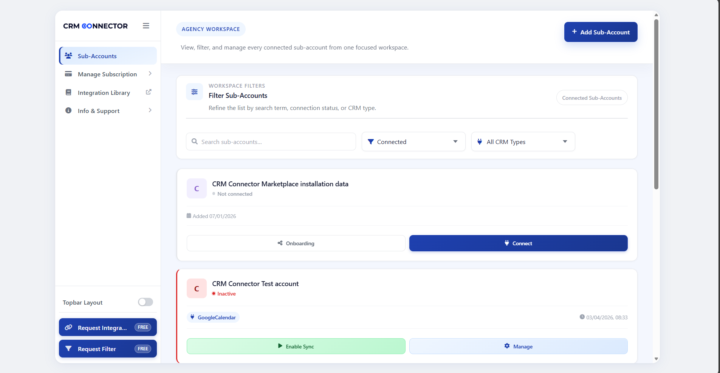This screenshot has width=720, height=373.
Task: Click the FREE badge on Request Filter
Action: coord(143,349)
